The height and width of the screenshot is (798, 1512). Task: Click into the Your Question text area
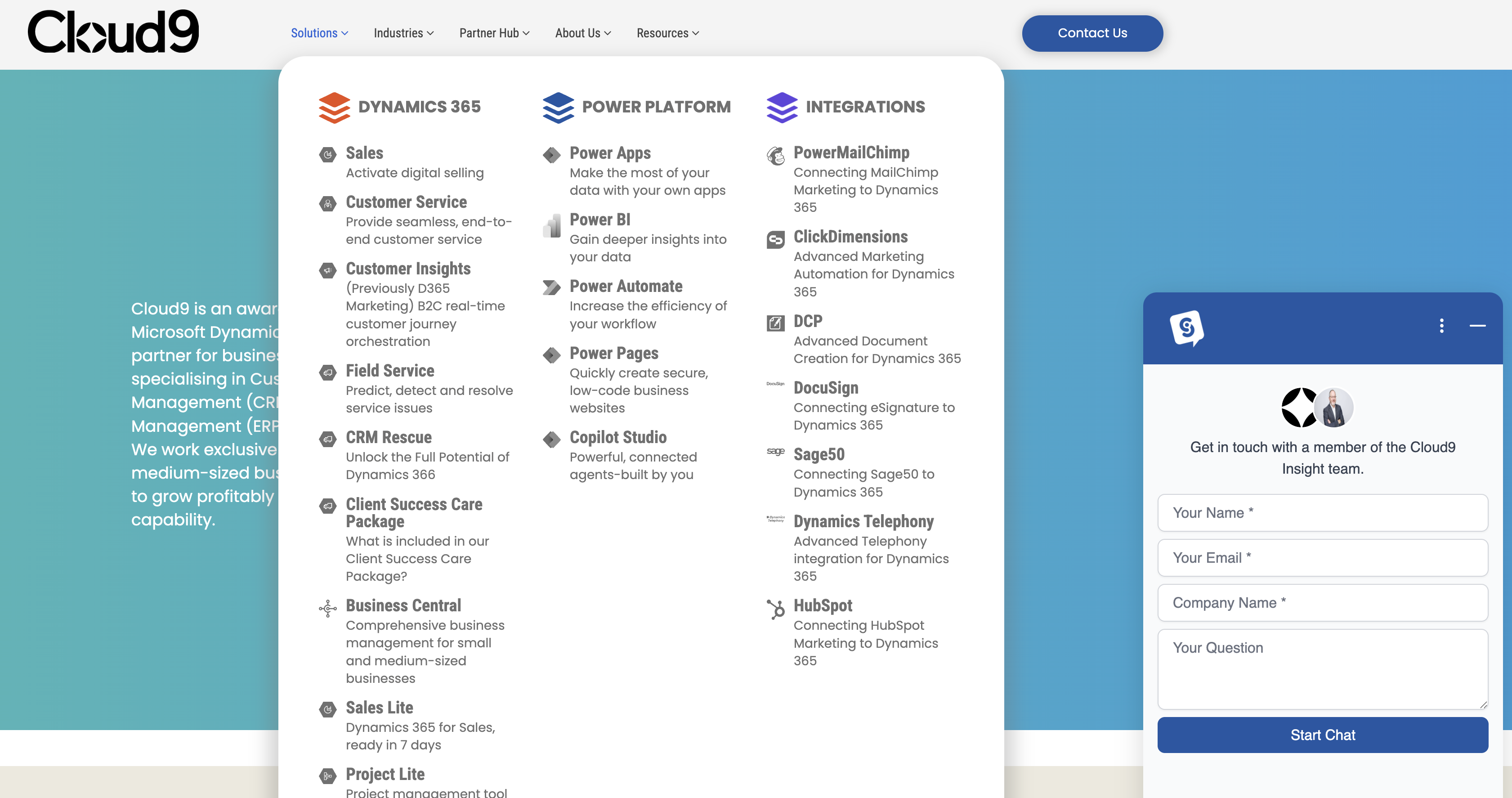1322,669
